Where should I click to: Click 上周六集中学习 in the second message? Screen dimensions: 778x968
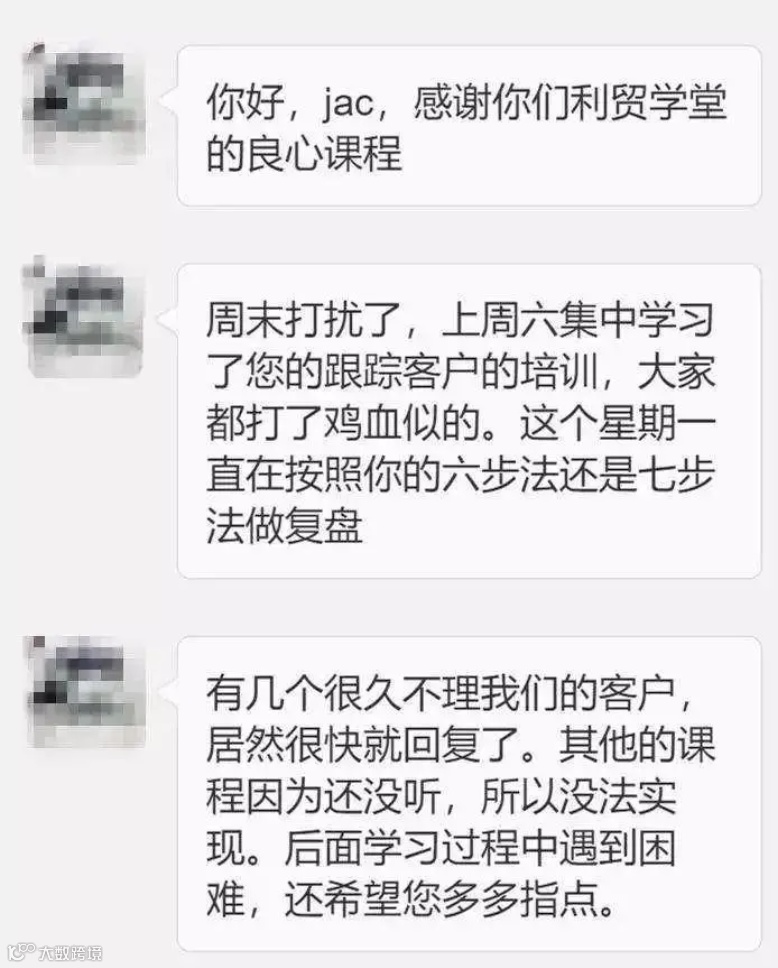point(579,321)
